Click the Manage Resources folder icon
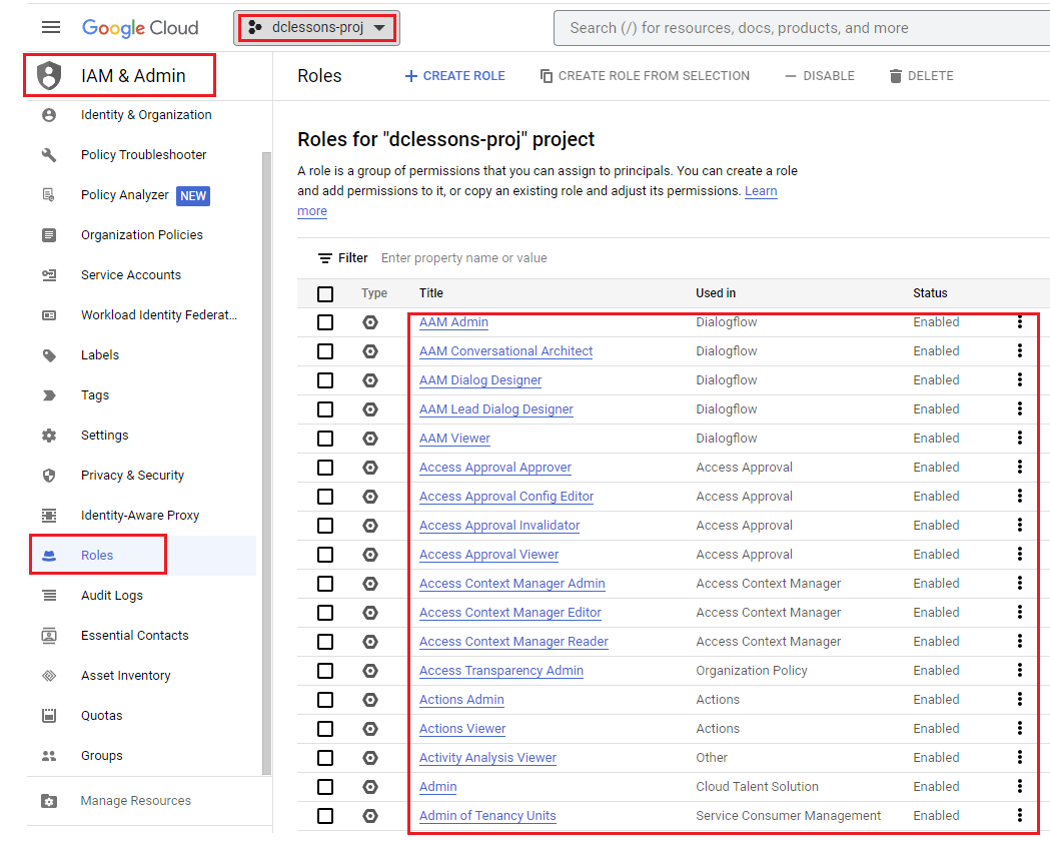 coord(49,801)
